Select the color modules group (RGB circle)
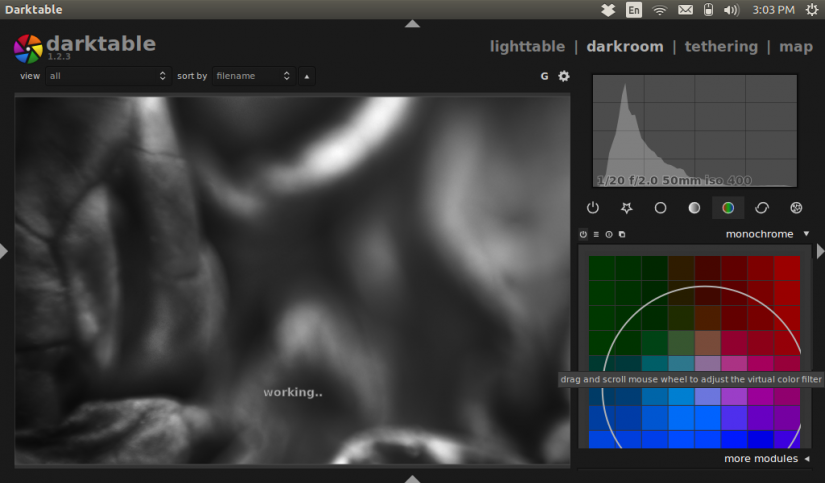Screen dimensions: 825x483 (x=728, y=208)
